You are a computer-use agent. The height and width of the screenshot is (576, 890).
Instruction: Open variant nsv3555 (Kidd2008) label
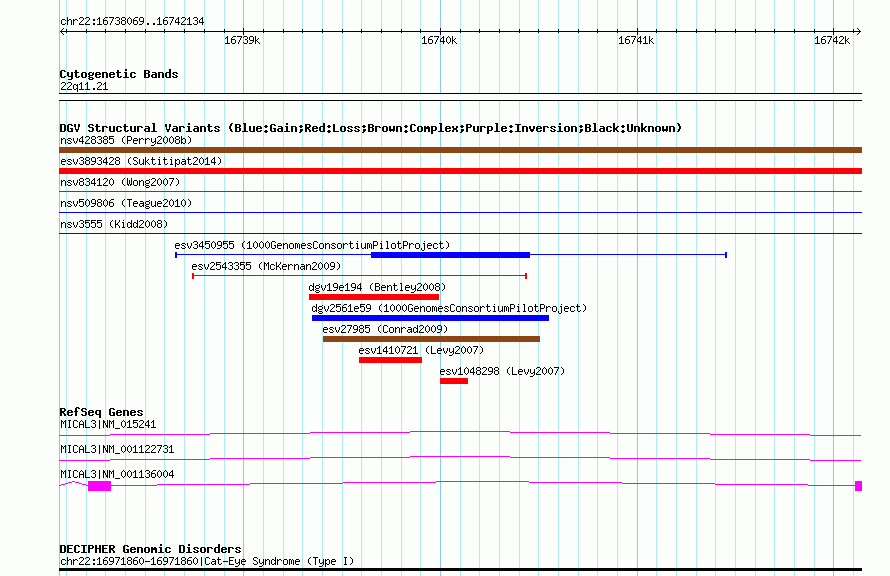coord(114,224)
